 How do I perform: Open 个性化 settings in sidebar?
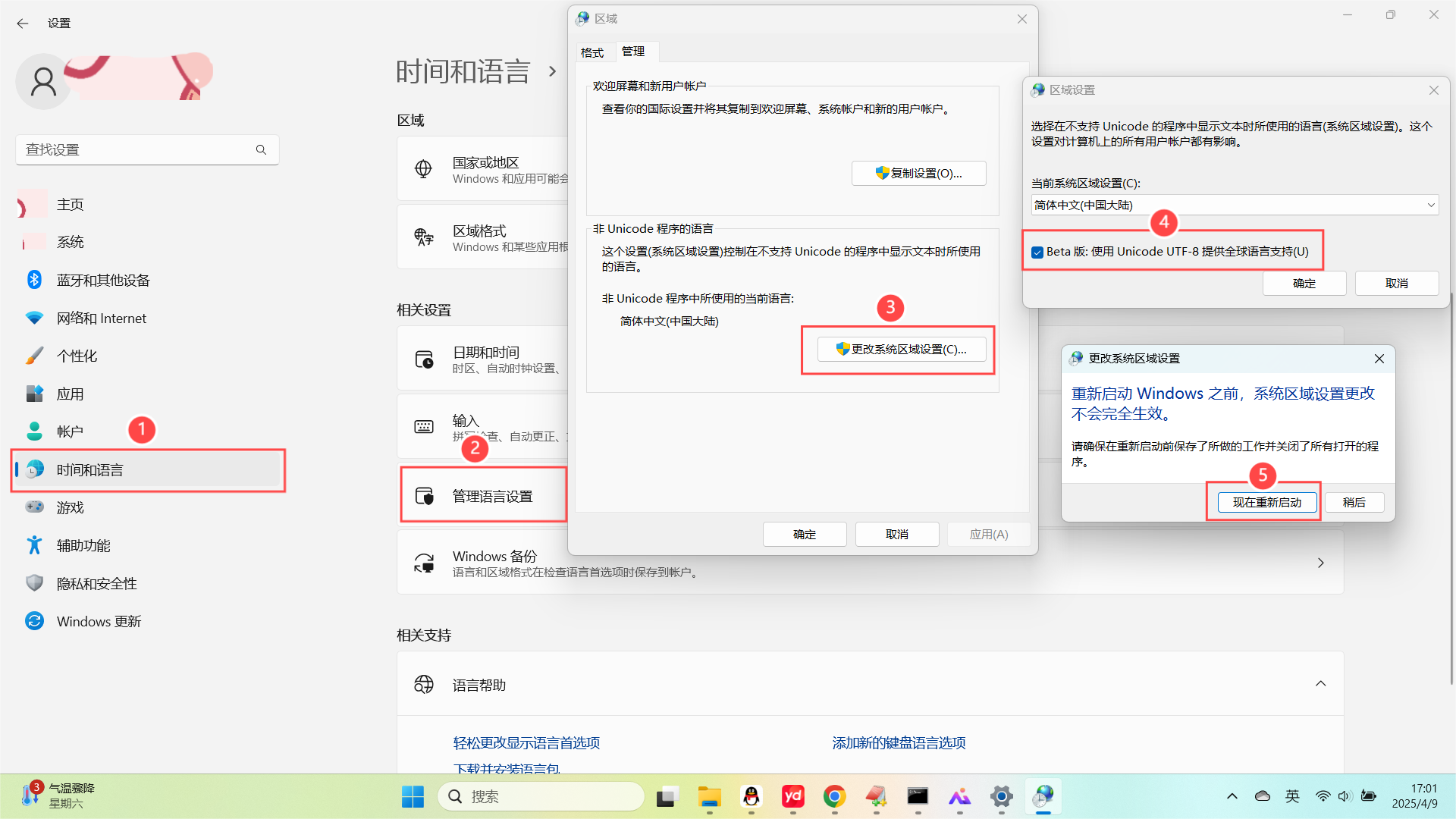[x=78, y=355]
